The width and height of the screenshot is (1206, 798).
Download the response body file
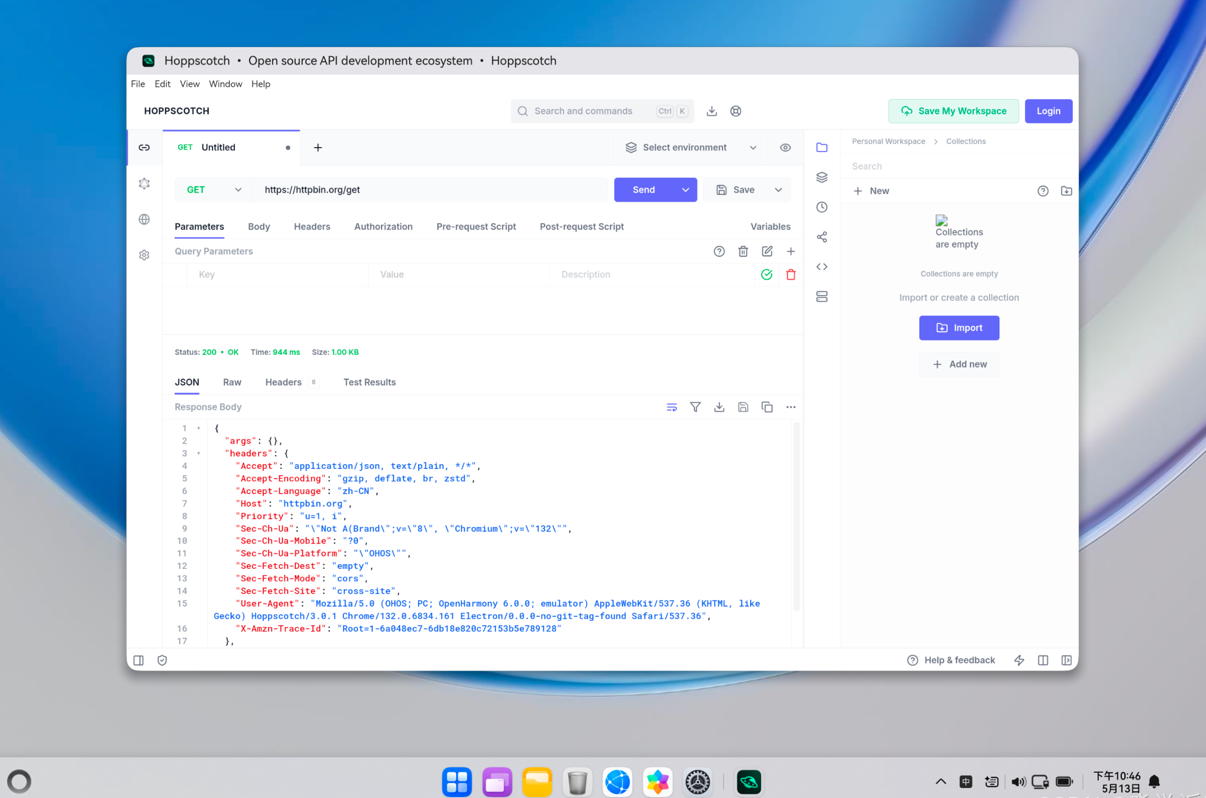point(719,407)
